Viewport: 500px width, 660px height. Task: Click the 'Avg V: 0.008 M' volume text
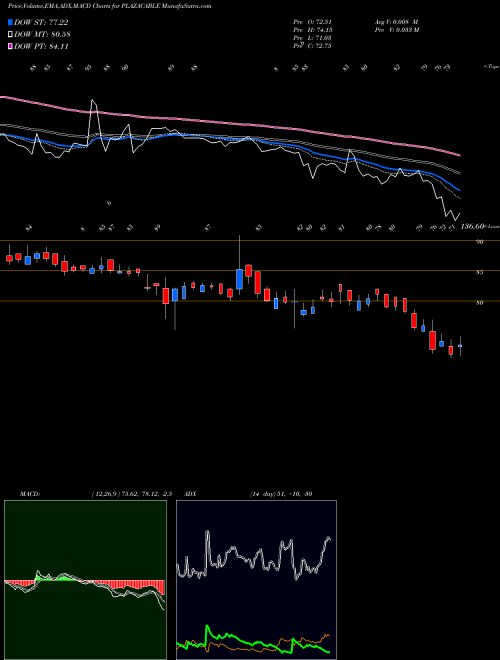[396, 22]
